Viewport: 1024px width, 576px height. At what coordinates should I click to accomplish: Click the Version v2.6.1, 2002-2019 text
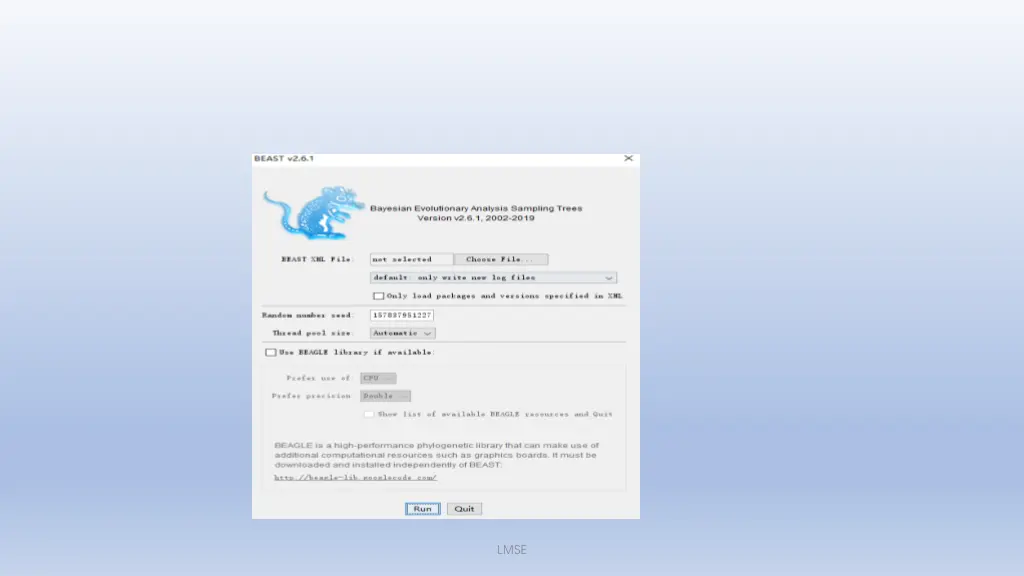coord(476,218)
